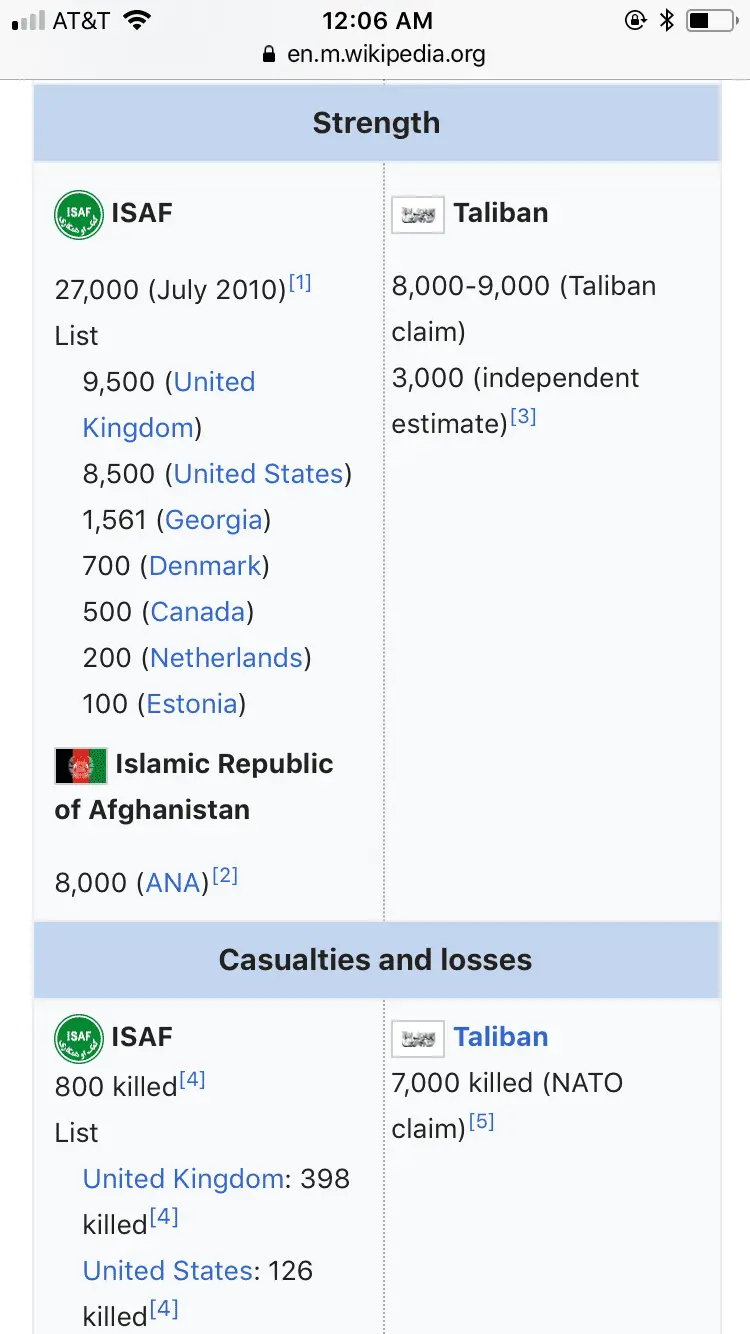Jump to citation [3] for independent estimate

point(523,418)
